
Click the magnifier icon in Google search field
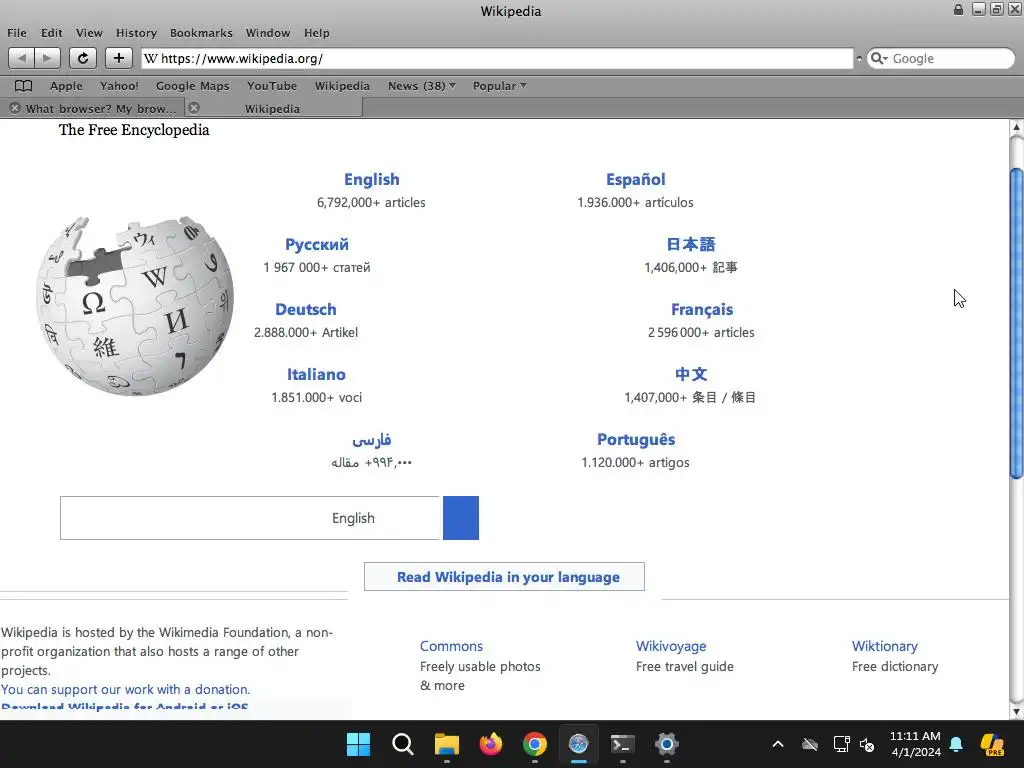click(x=877, y=58)
